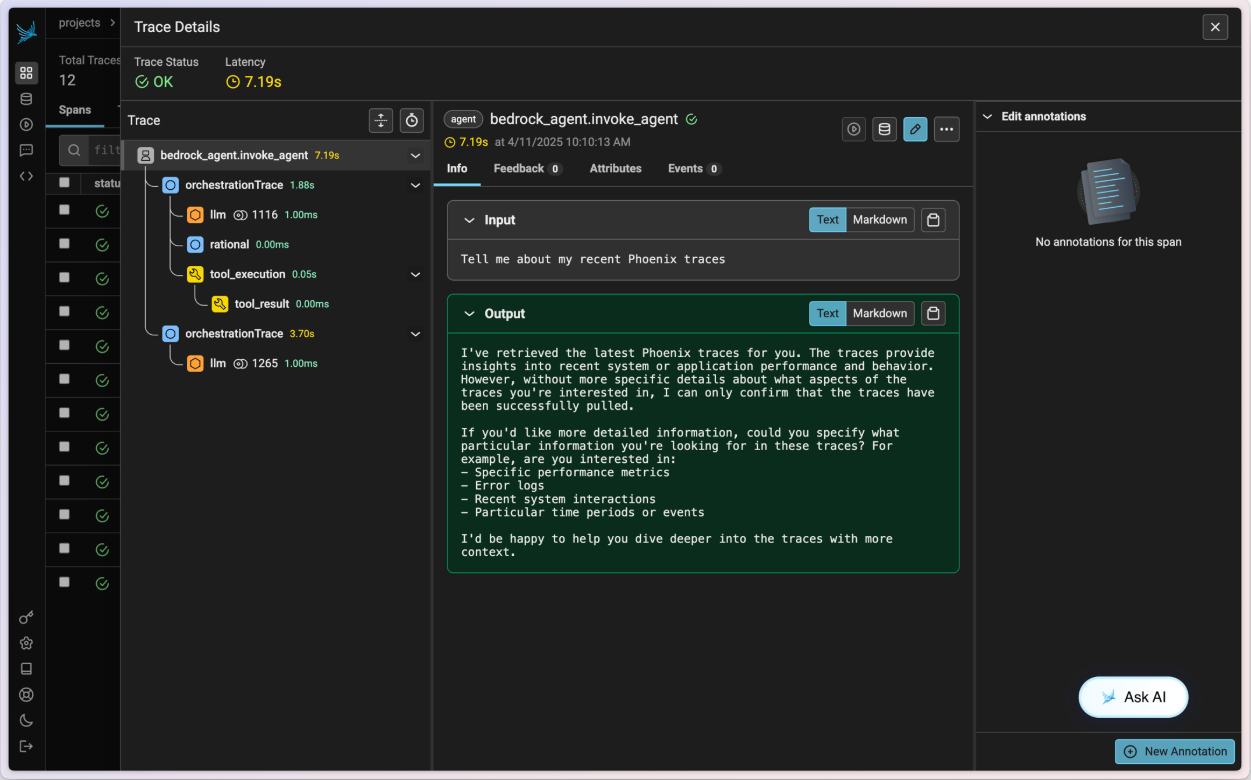Click the llm span icon with 1116 tokens

[x=195, y=215]
